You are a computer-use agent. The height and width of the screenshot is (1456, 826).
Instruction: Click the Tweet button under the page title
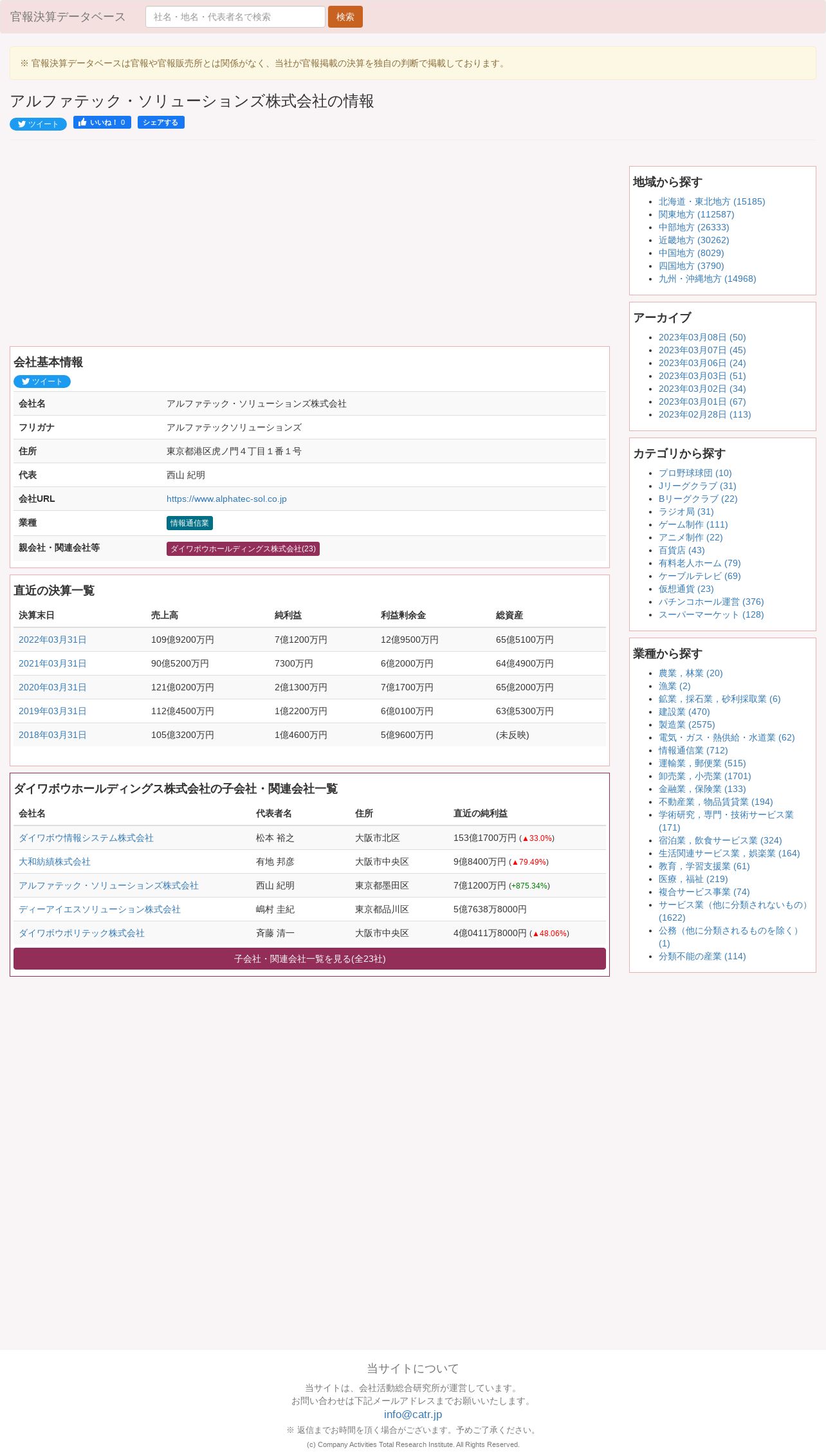coord(38,124)
